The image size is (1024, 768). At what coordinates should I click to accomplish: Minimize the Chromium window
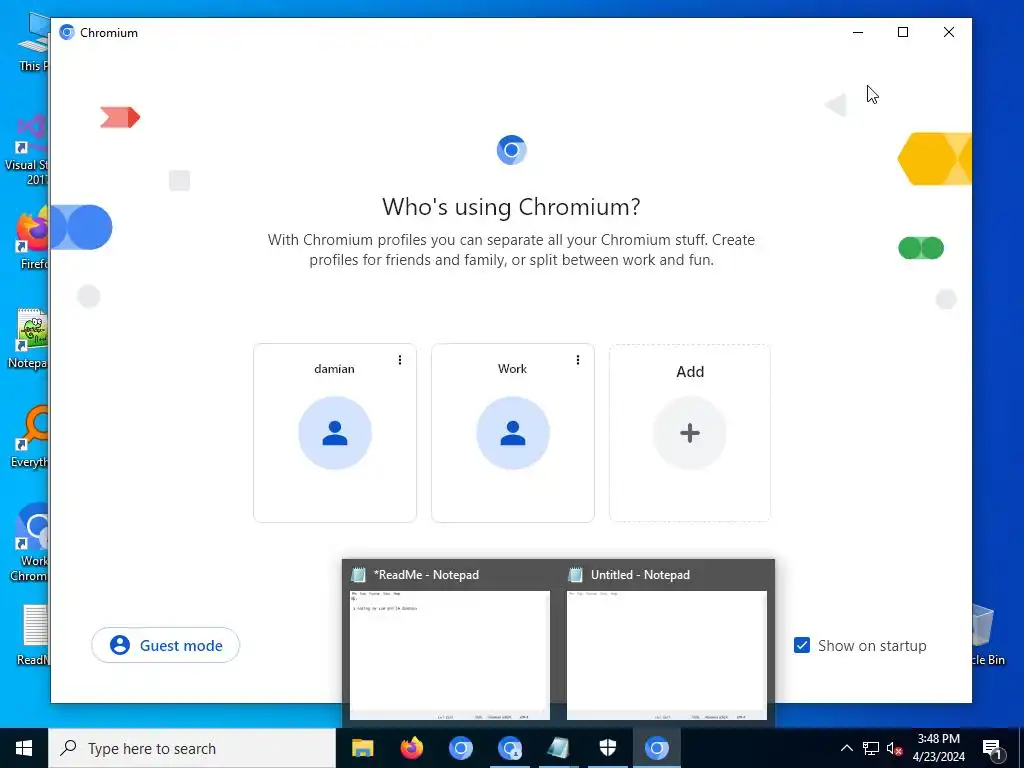pos(858,32)
